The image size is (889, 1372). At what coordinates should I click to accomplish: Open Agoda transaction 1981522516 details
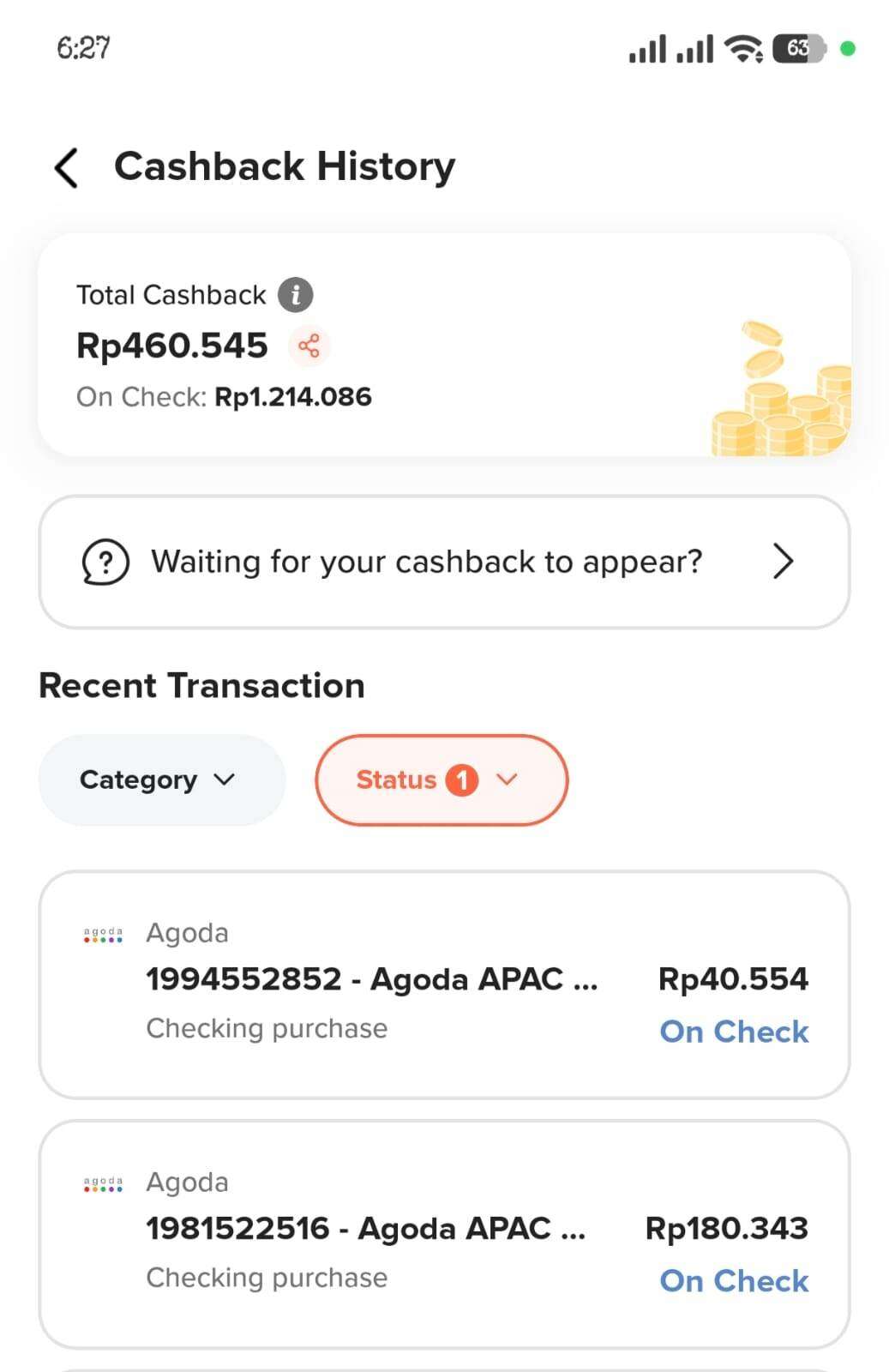[365, 1229]
